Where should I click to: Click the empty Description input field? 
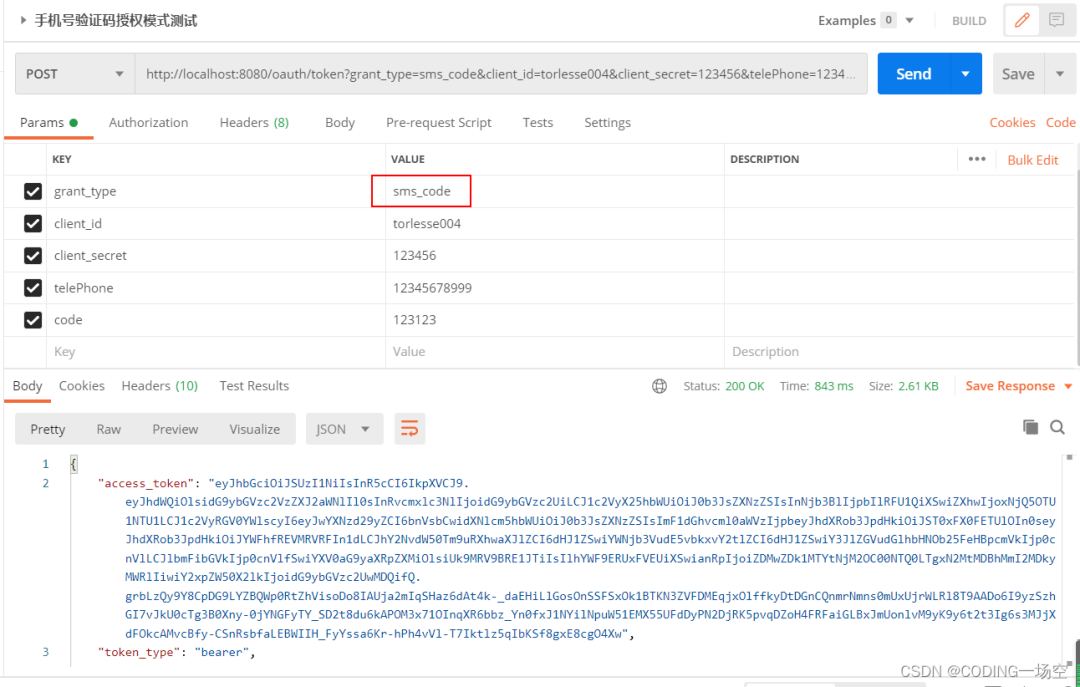[899, 351]
